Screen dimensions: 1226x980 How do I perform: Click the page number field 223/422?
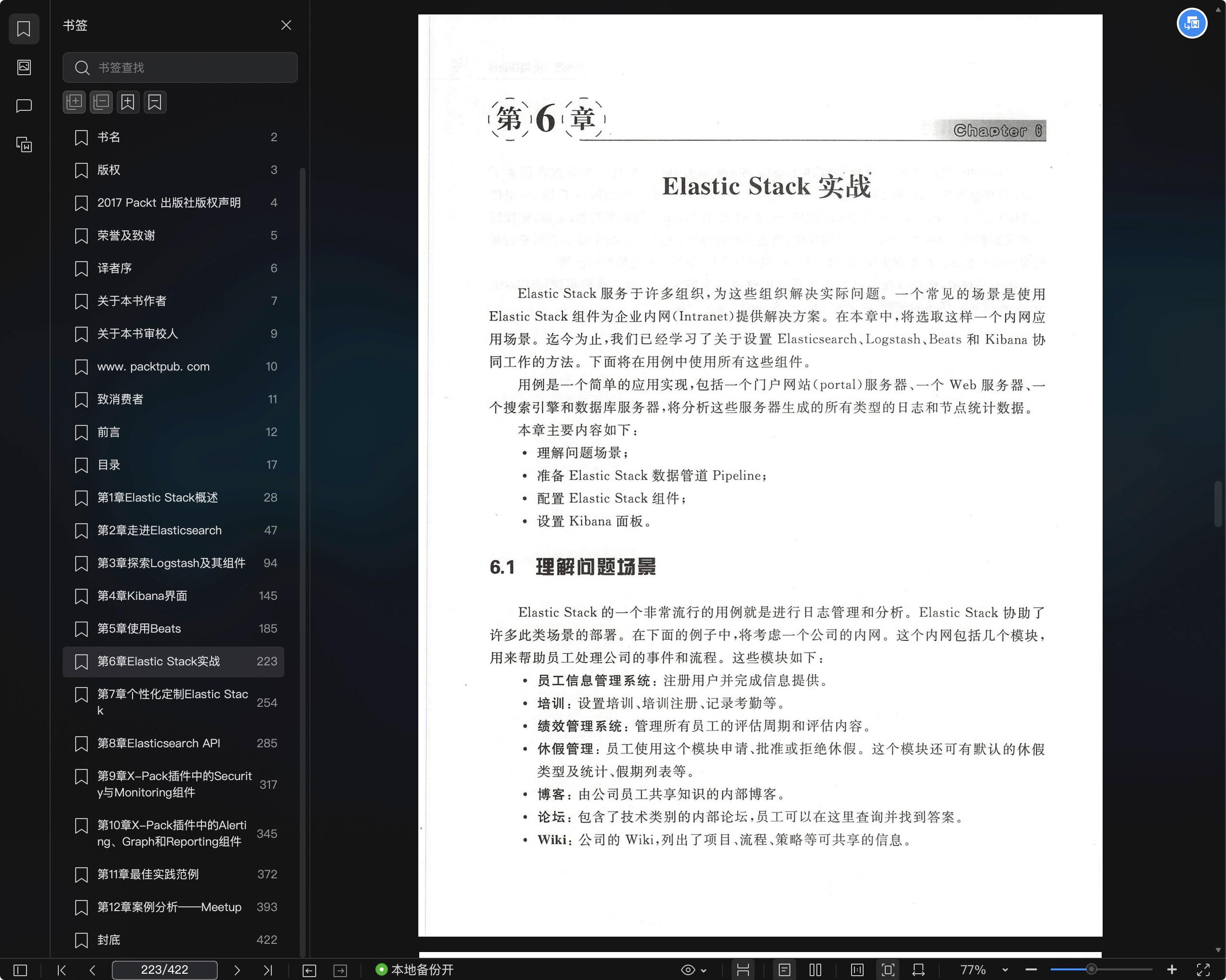(164, 970)
